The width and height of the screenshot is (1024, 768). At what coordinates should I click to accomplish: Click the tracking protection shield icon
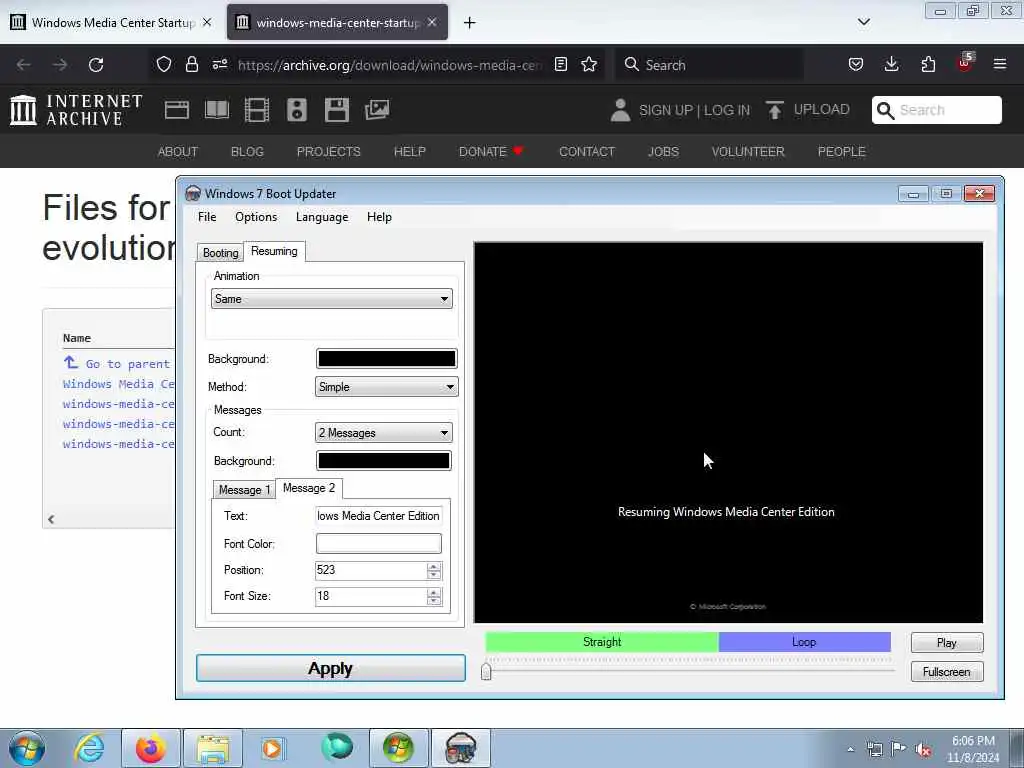[x=164, y=65]
